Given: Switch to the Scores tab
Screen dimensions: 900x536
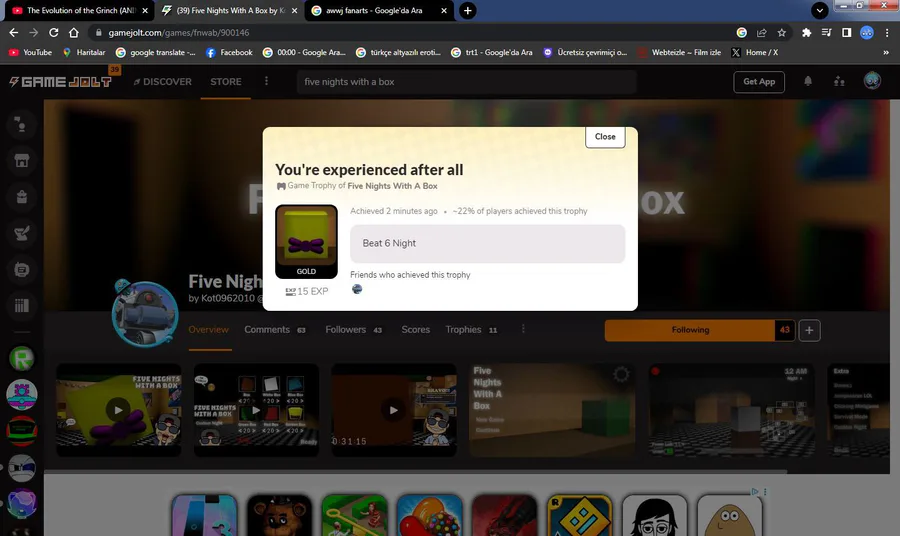Looking at the screenshot, I should [416, 329].
